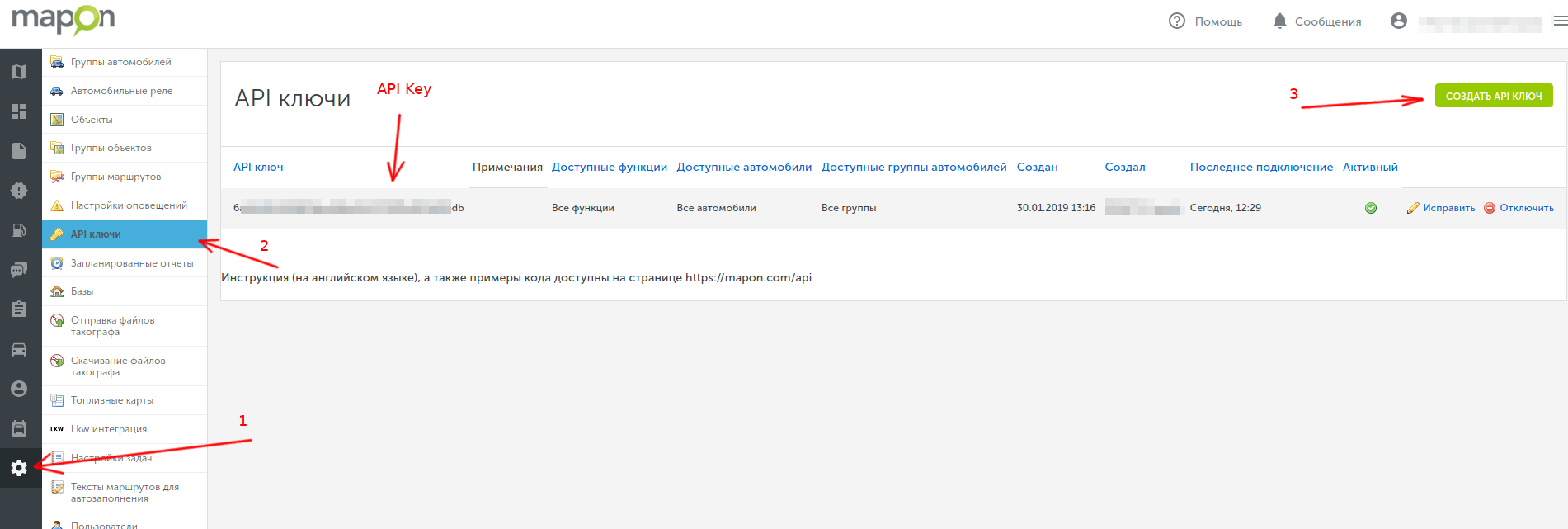Image resolution: width=1568 pixels, height=529 pixels.
Task: Open the clipboard tasks sidebar icon
Action: tap(19, 309)
